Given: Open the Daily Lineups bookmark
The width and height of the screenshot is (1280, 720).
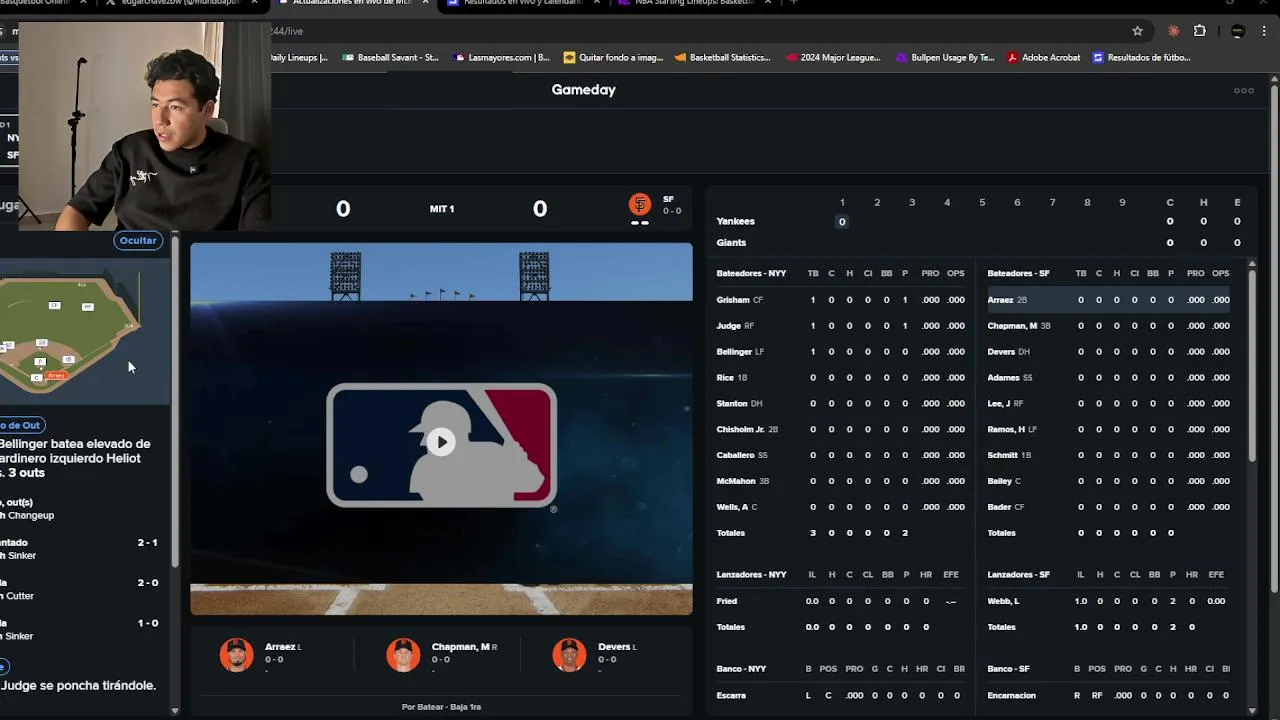Looking at the screenshot, I should (x=299, y=58).
